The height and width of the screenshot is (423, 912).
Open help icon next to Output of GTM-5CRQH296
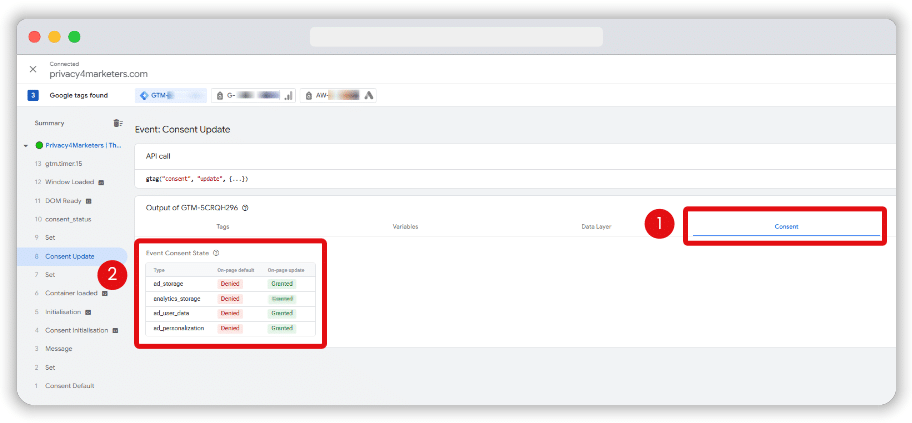click(245, 208)
